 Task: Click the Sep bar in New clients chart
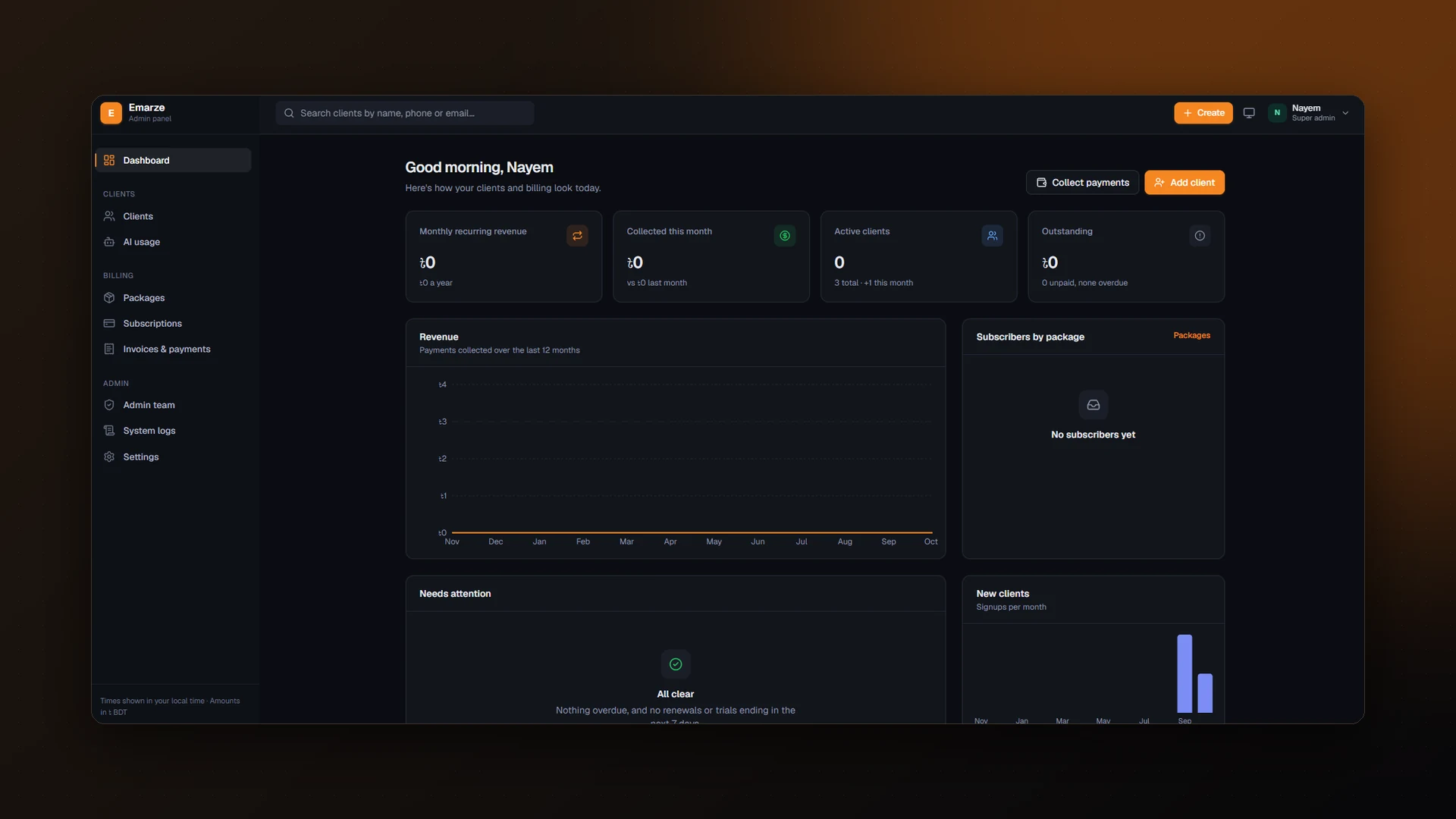(1185, 673)
